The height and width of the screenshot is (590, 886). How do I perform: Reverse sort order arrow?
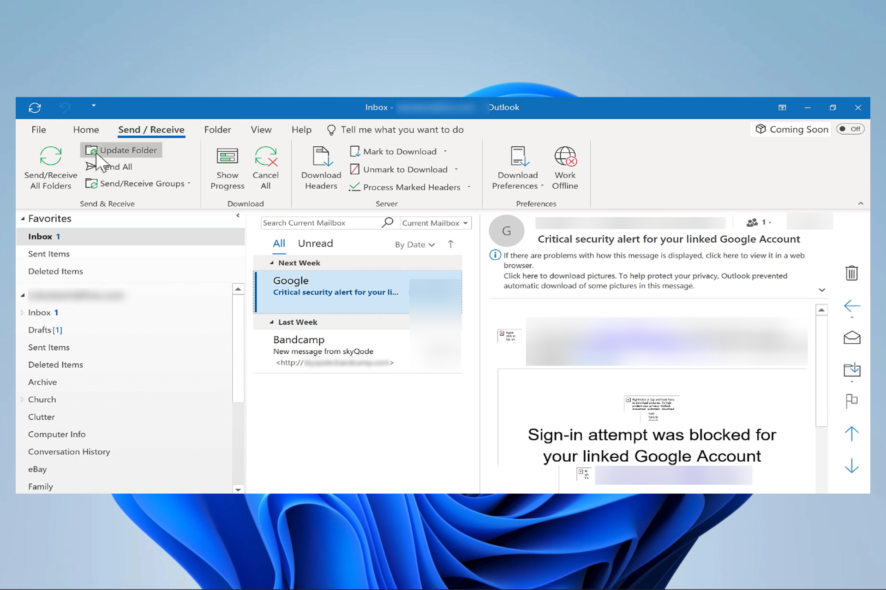tap(450, 244)
